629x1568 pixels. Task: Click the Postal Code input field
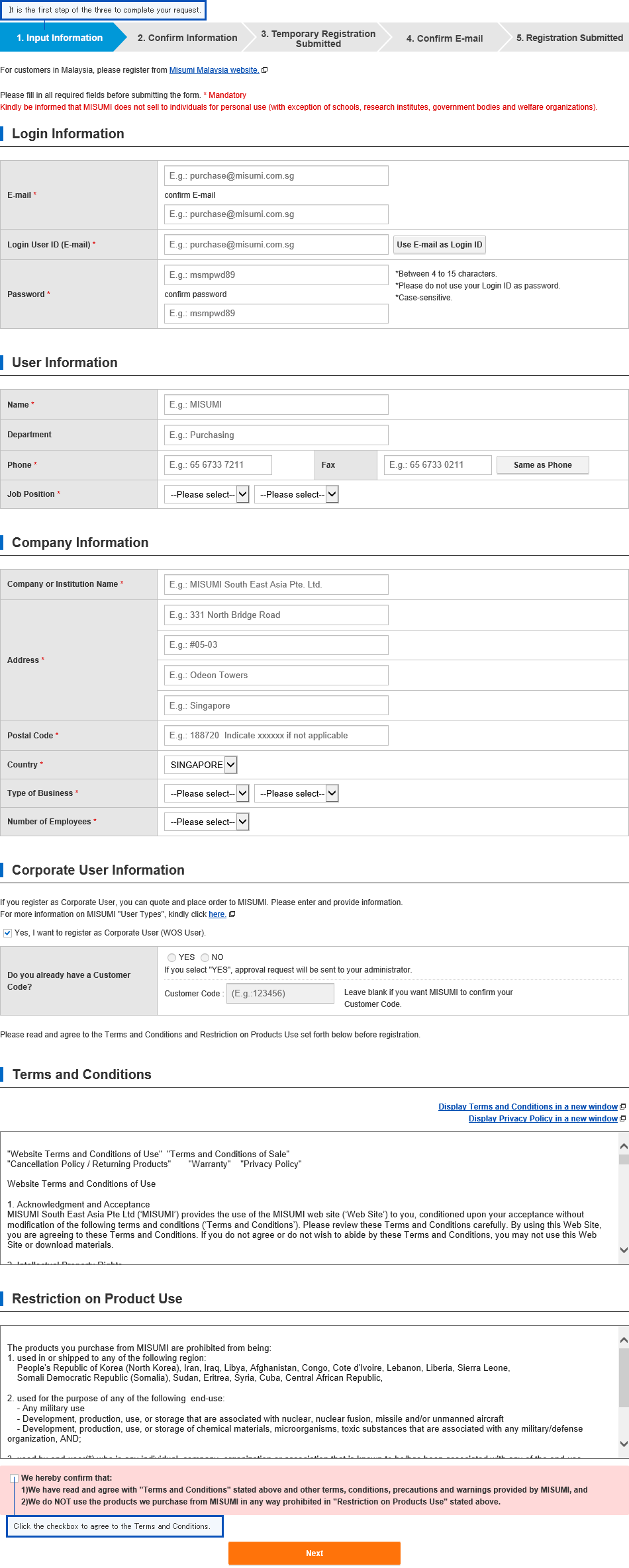click(x=276, y=736)
